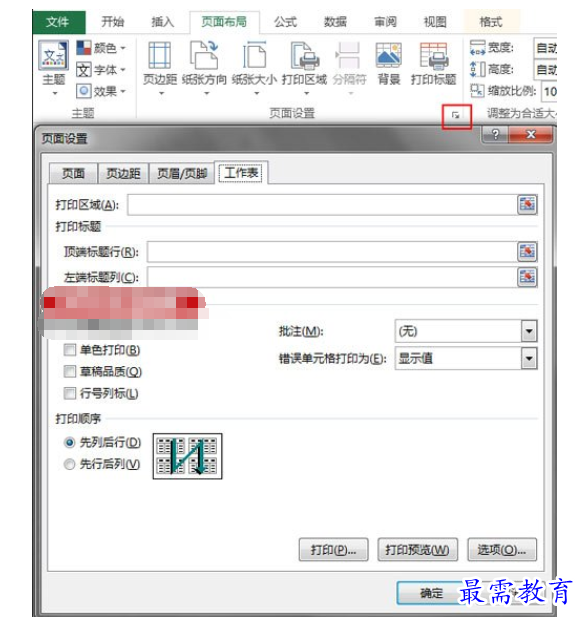Switch to the 插入 insert ribbon tab

pos(163,21)
